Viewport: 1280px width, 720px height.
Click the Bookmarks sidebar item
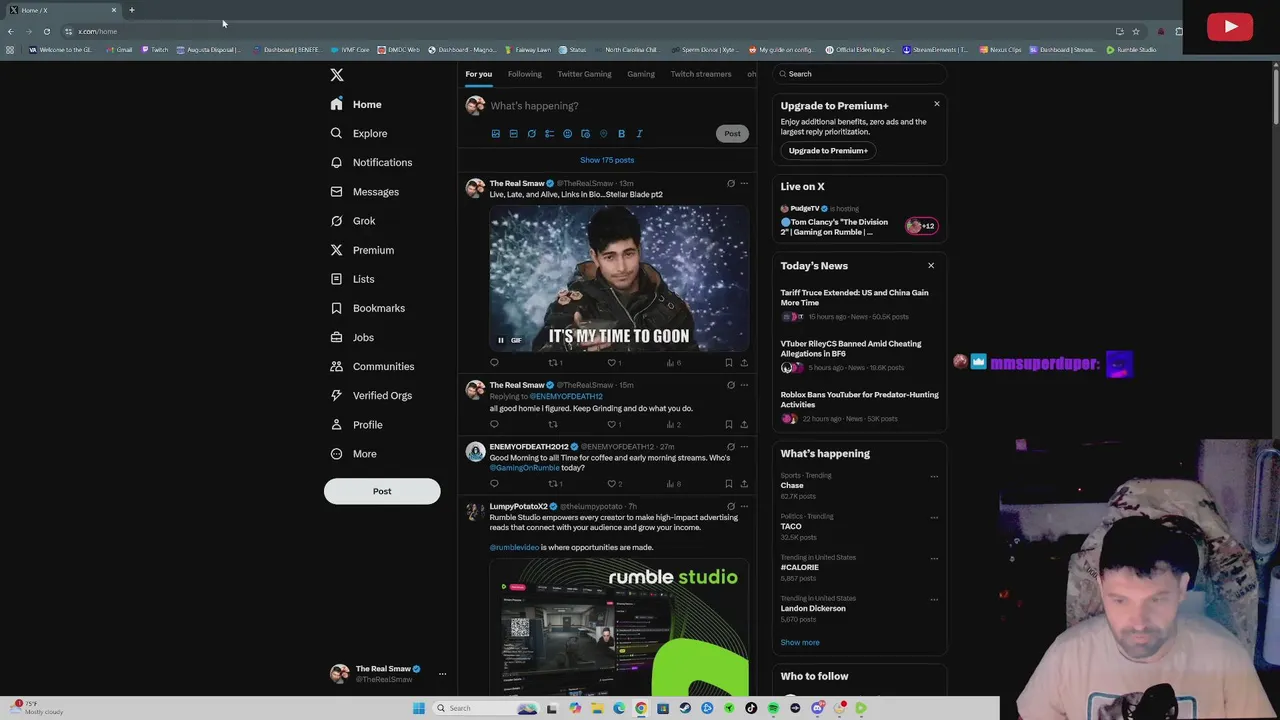click(368, 308)
